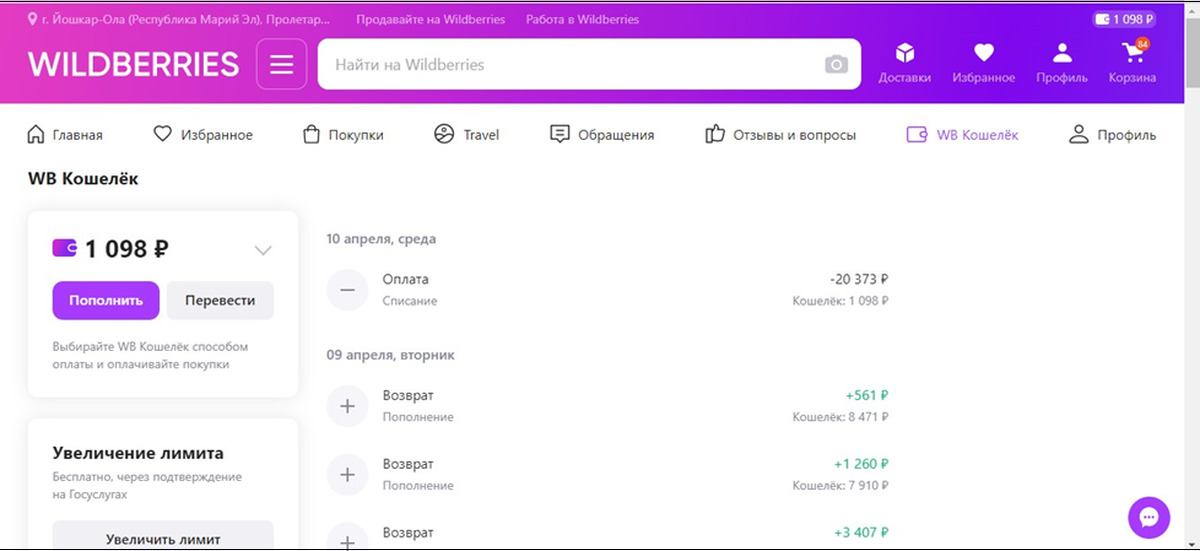
Task: Open Покупки tab
Action: point(343,134)
